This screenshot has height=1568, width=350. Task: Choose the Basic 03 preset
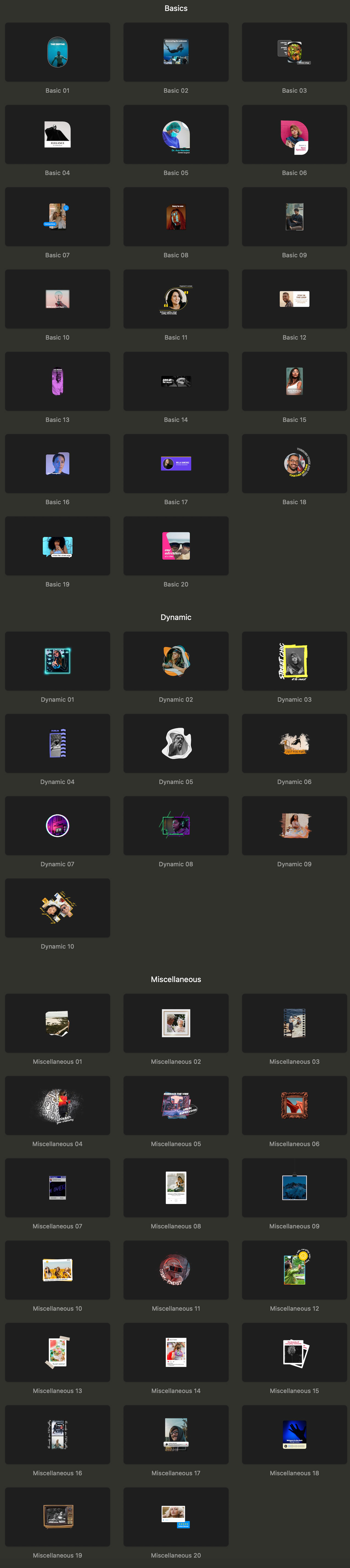click(295, 52)
